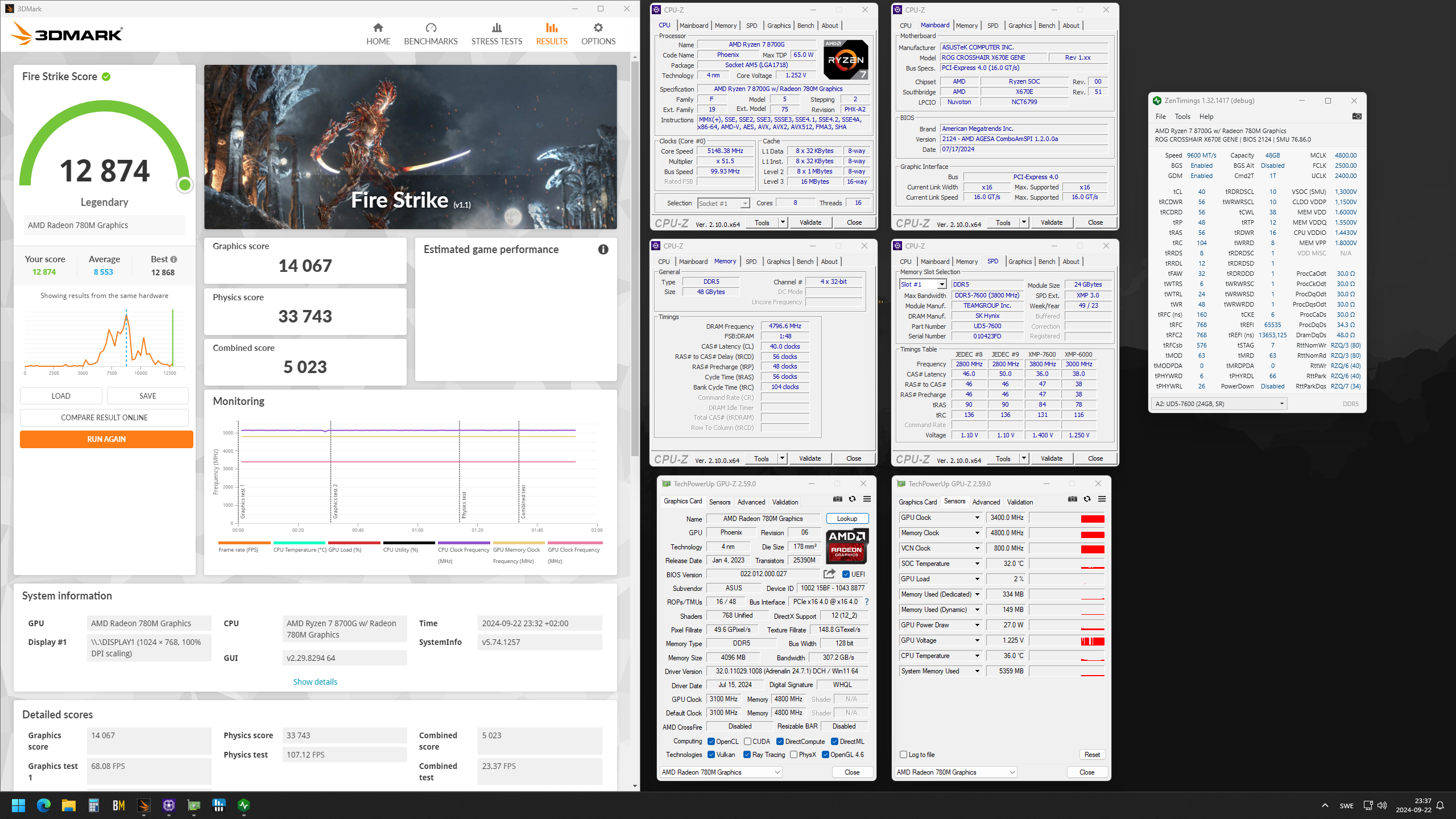Viewport: 1456px width, 819px height.
Task: Click the 3DMark vertical scrollbar
Action: (x=635, y=259)
